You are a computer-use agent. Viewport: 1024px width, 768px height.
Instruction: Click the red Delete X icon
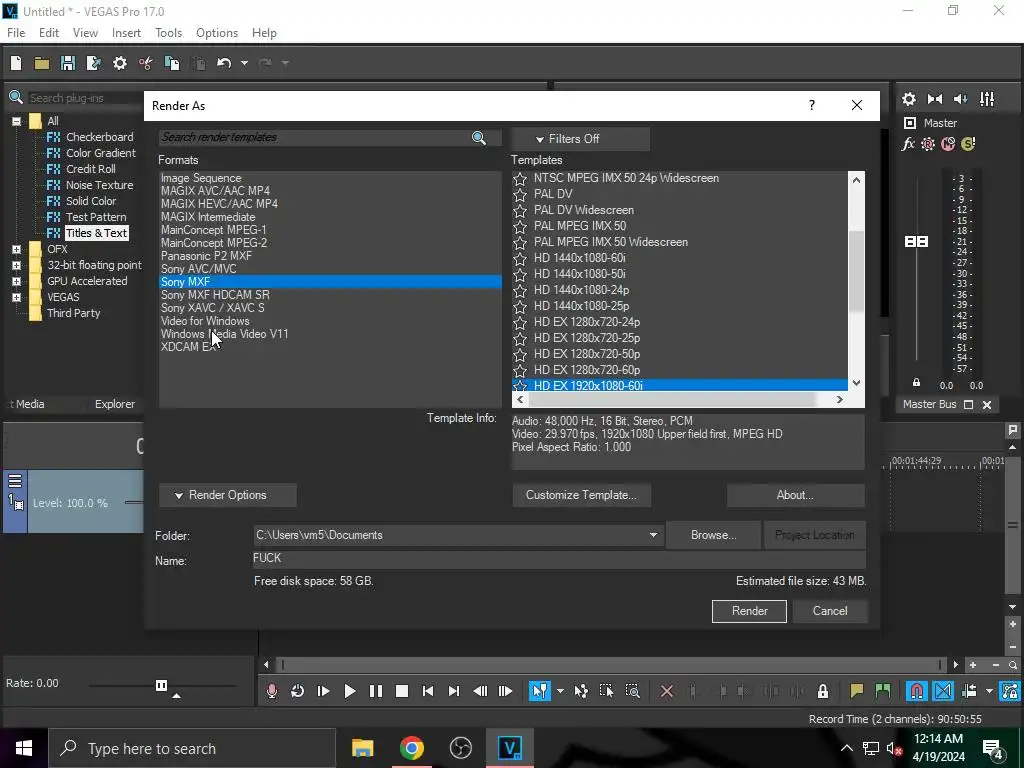667,691
